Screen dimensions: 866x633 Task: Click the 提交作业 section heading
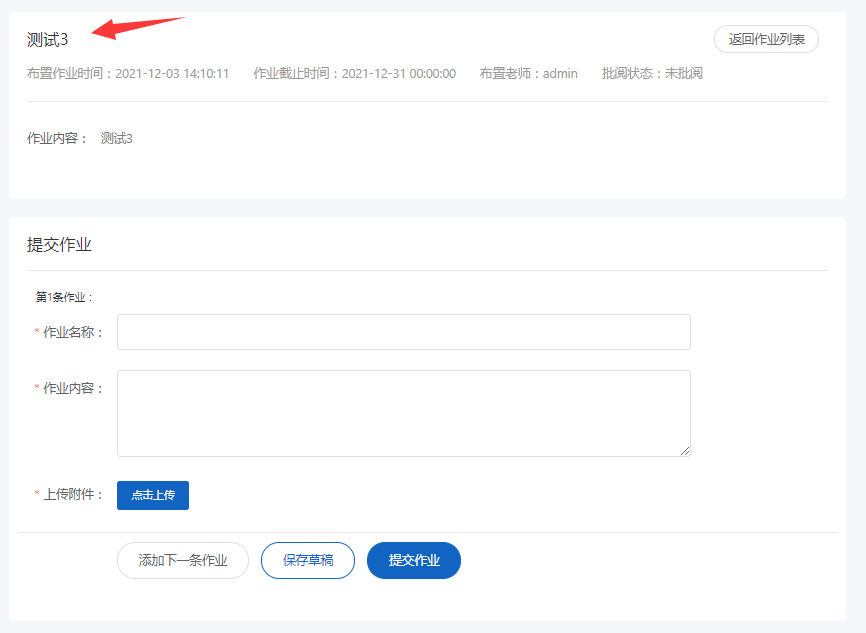59,245
